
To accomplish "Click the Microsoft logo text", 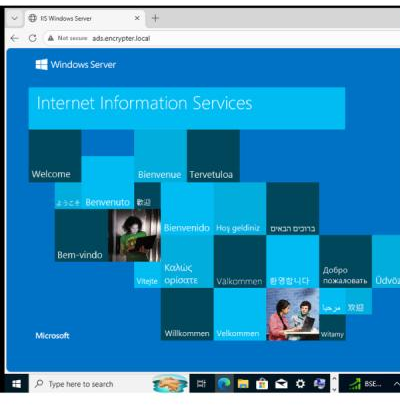I will pos(52,335).
